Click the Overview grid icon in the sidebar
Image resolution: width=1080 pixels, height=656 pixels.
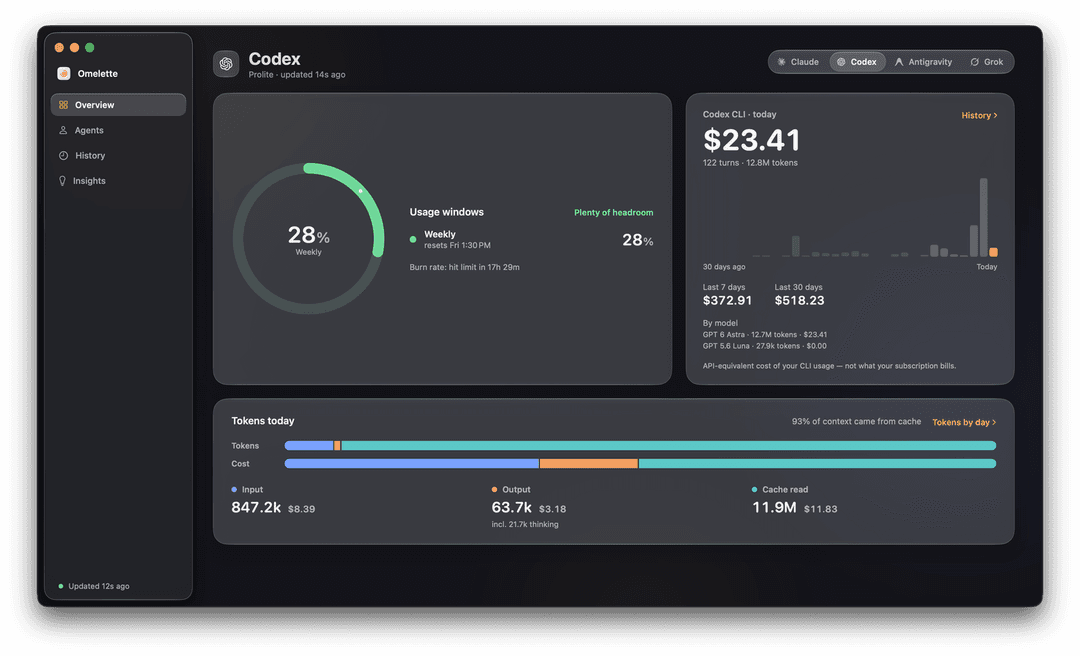(x=63, y=105)
